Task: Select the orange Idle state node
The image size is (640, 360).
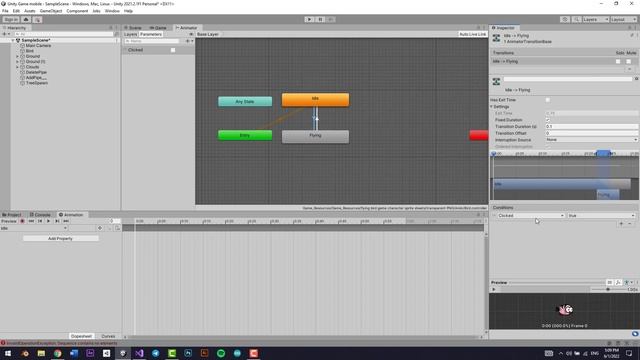Action: [x=316, y=100]
